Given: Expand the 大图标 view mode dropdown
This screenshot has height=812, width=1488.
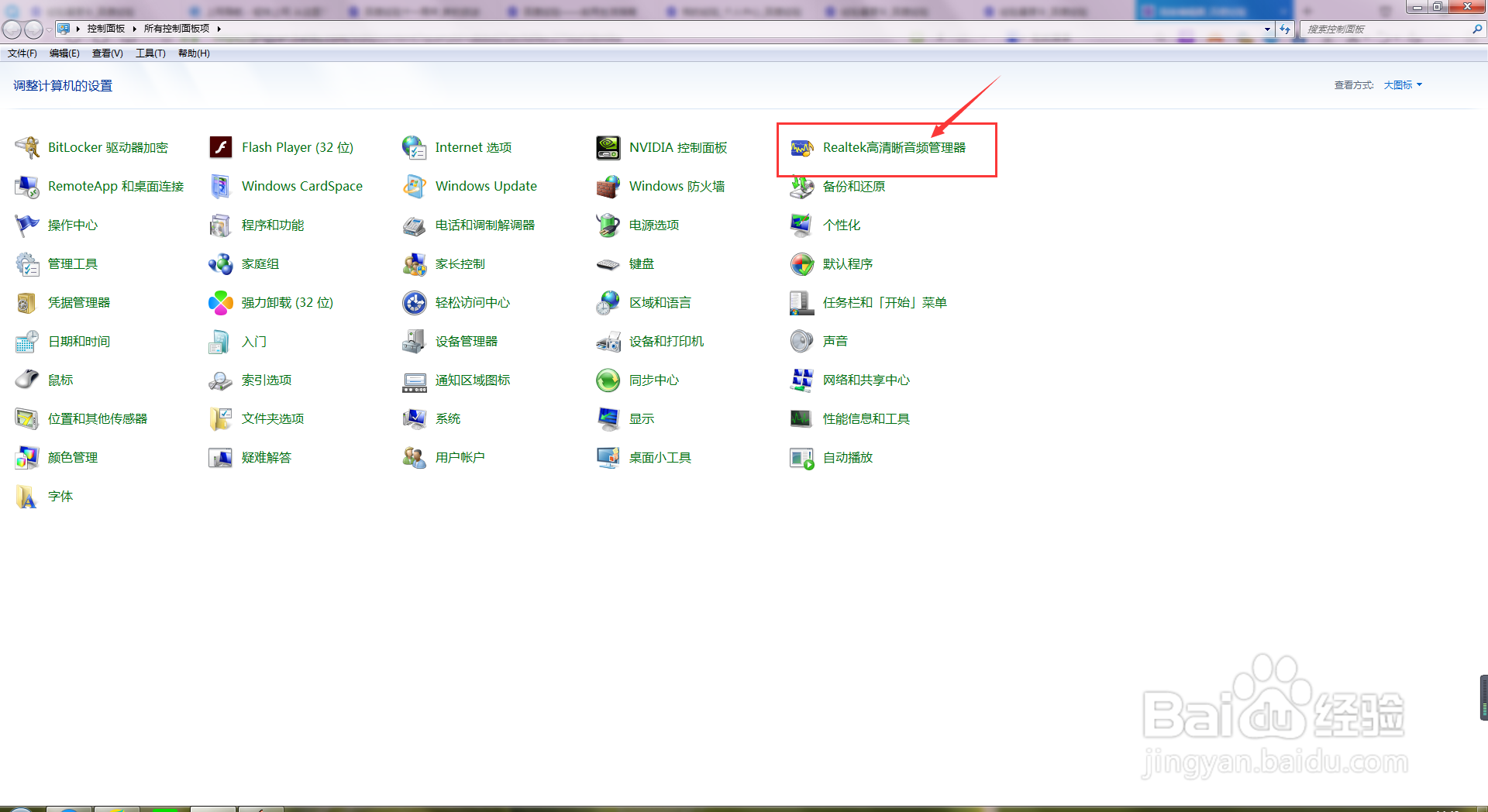Looking at the screenshot, I should [1403, 85].
